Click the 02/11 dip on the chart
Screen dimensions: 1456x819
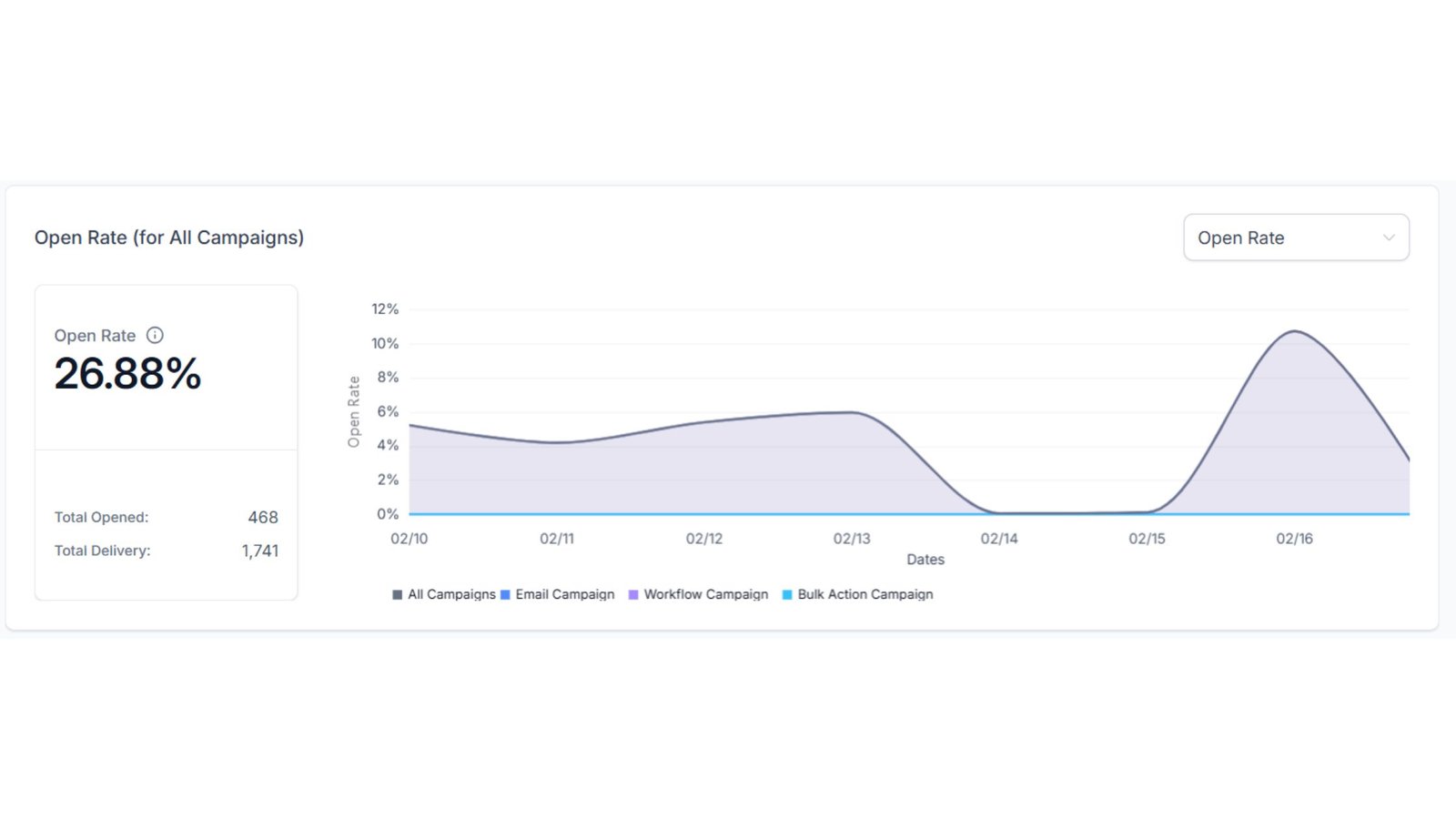pyautogui.click(x=557, y=442)
